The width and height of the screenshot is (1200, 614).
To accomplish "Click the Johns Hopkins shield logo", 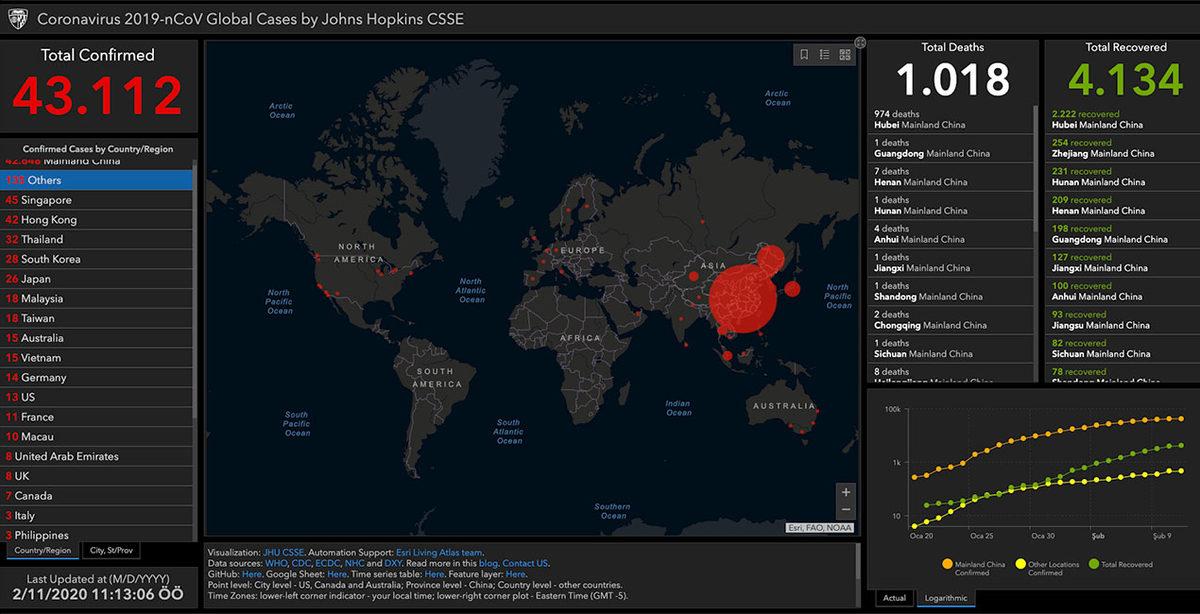I will tap(17, 19).
